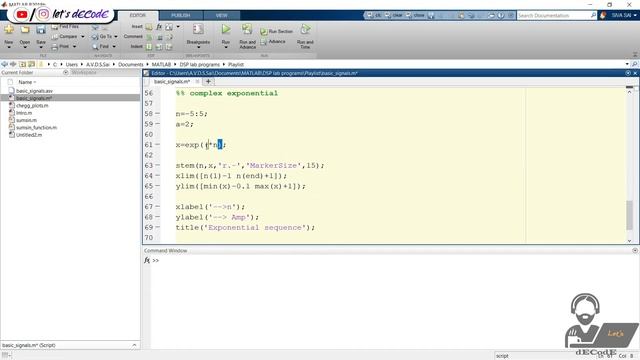
Task: Click Run and Time icon
Action: [305, 29]
